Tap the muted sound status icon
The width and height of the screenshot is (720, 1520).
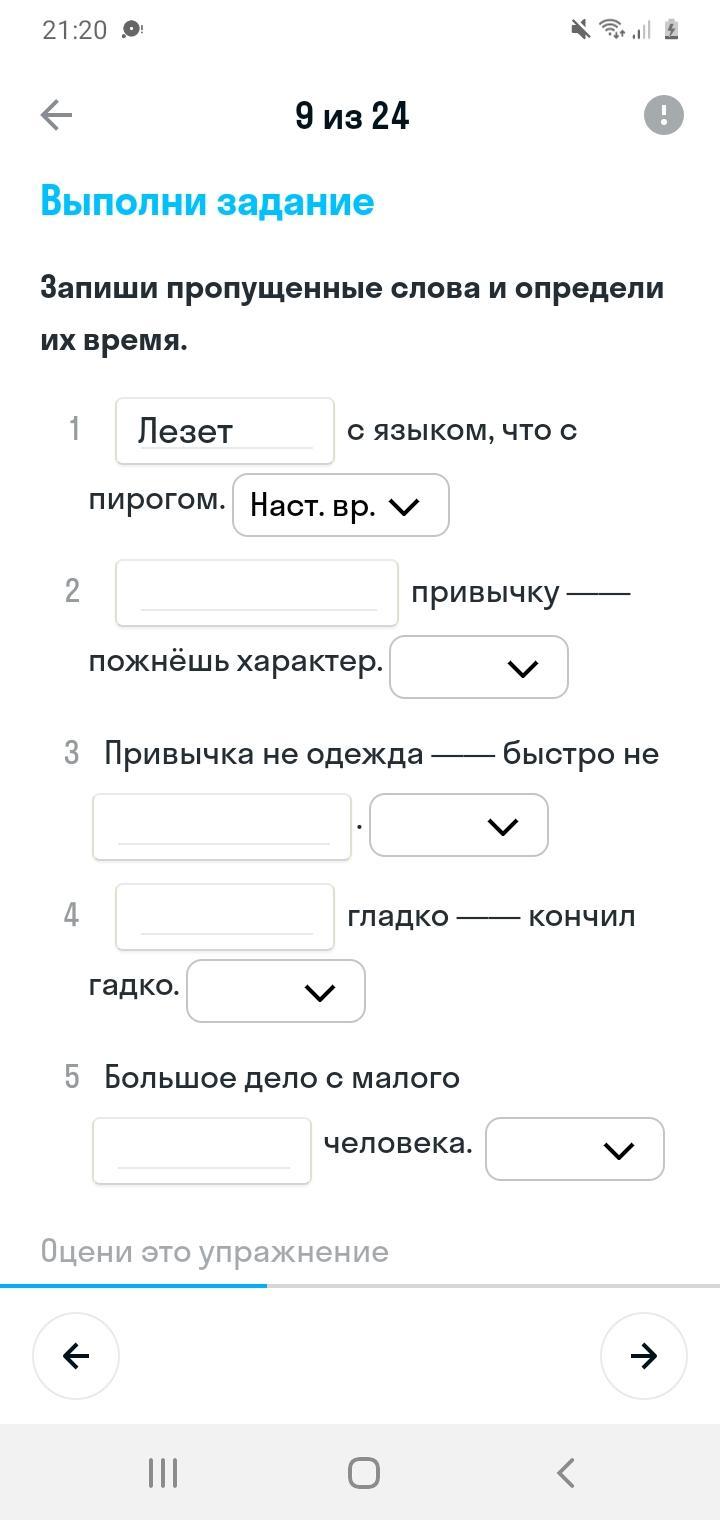[580, 30]
